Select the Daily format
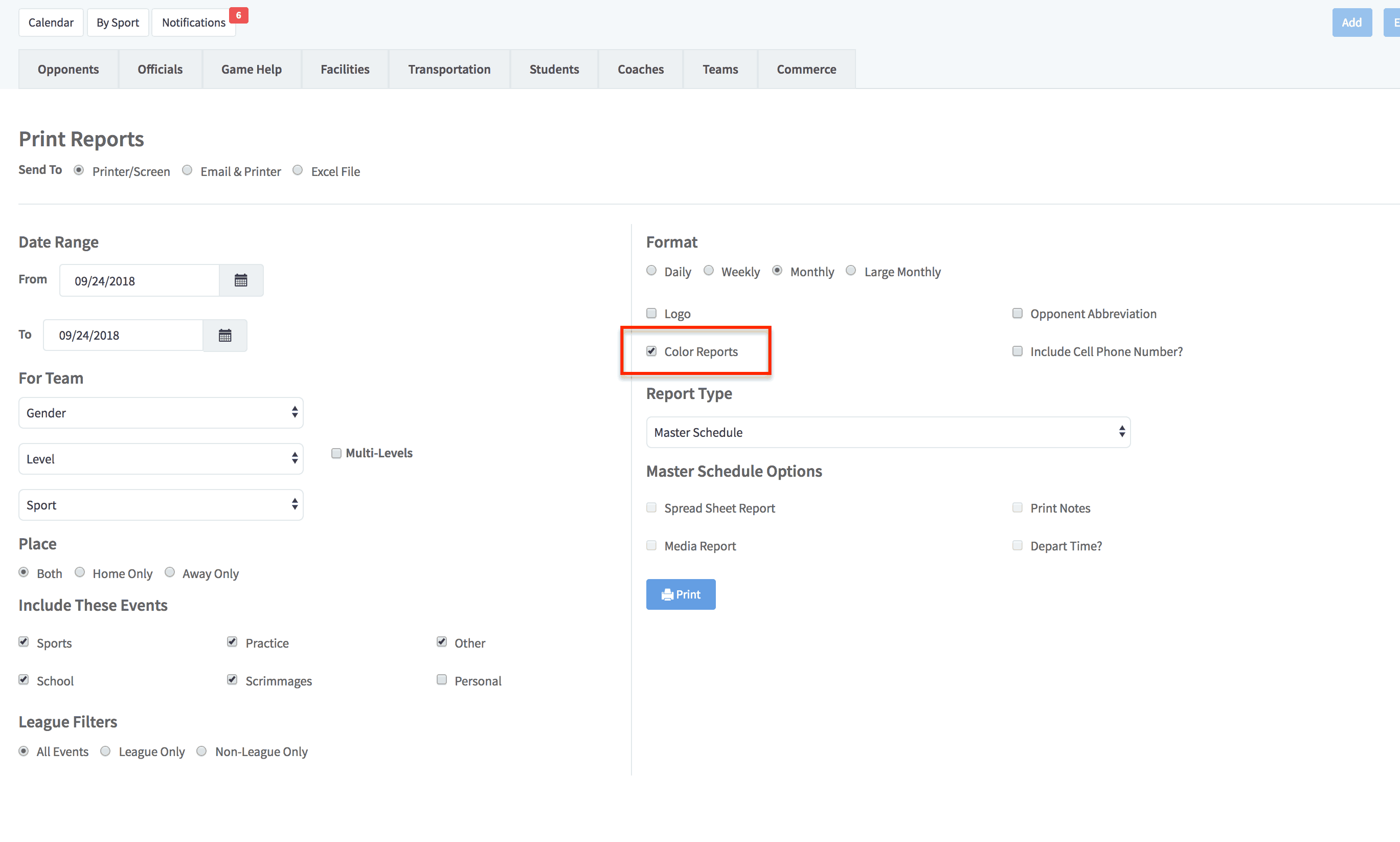The image size is (1400, 842). (x=651, y=271)
